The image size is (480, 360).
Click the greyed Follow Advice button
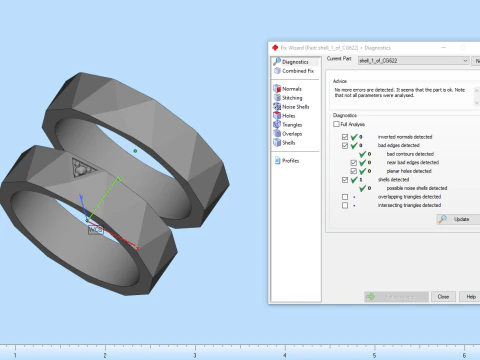(396, 296)
